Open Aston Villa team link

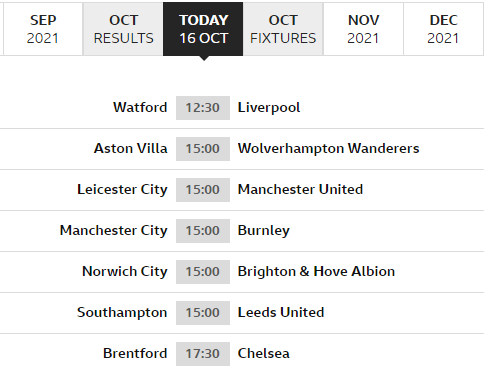pos(131,148)
